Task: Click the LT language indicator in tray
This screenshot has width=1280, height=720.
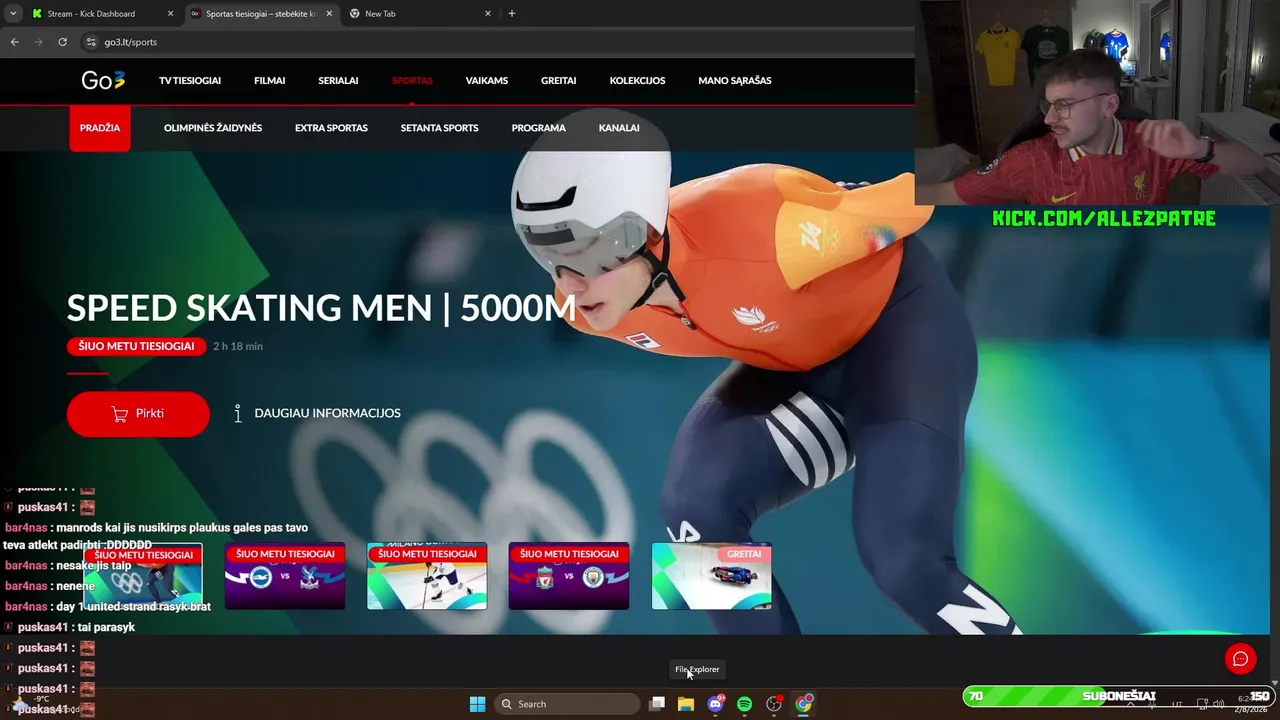Action: point(1177,704)
